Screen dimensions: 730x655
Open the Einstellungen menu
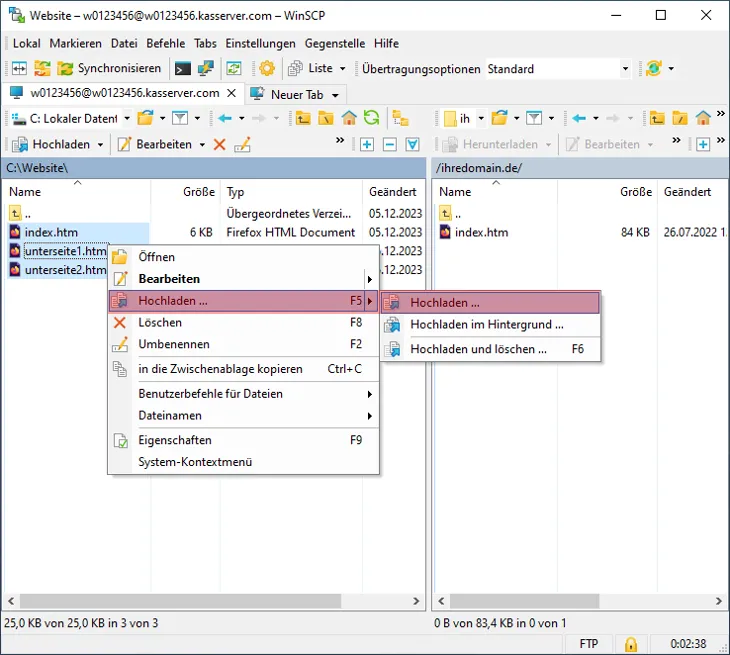pos(260,43)
